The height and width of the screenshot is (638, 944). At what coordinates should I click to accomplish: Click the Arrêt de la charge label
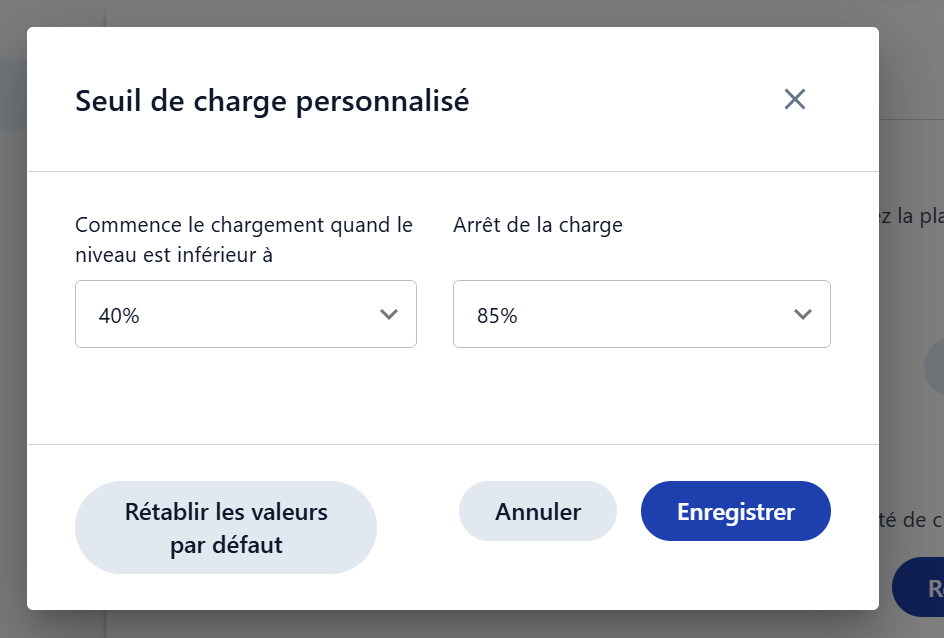(538, 225)
